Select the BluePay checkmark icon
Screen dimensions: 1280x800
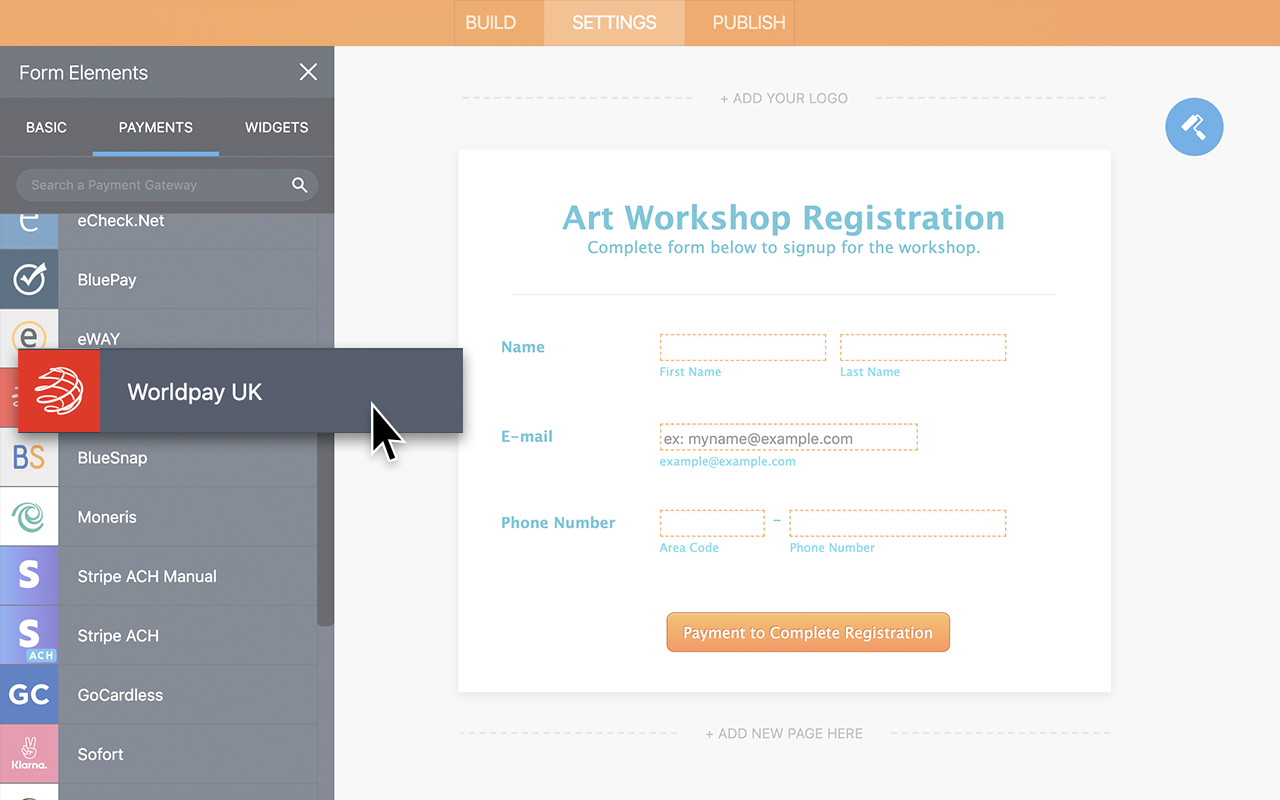coord(29,280)
